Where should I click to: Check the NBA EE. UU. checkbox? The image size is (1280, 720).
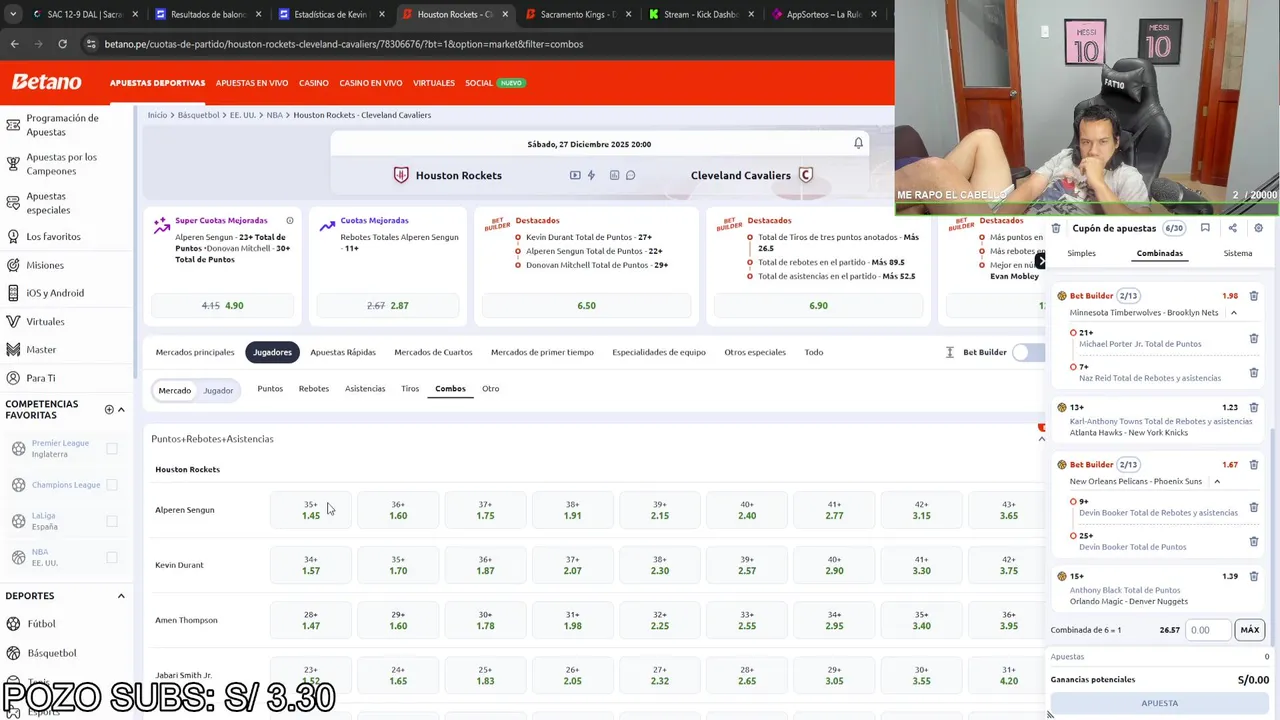pos(112,557)
